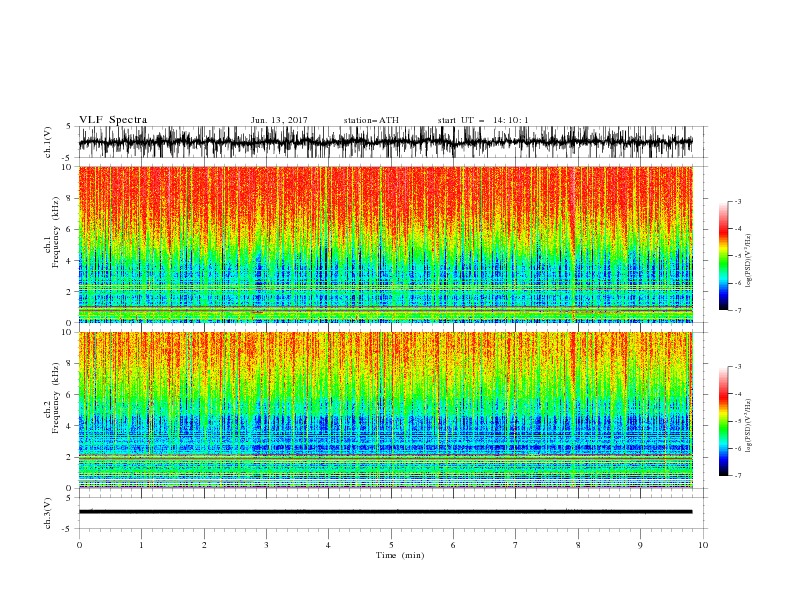
Task: Click the "-3" tick on ch.1 color bar
Action: [738, 201]
